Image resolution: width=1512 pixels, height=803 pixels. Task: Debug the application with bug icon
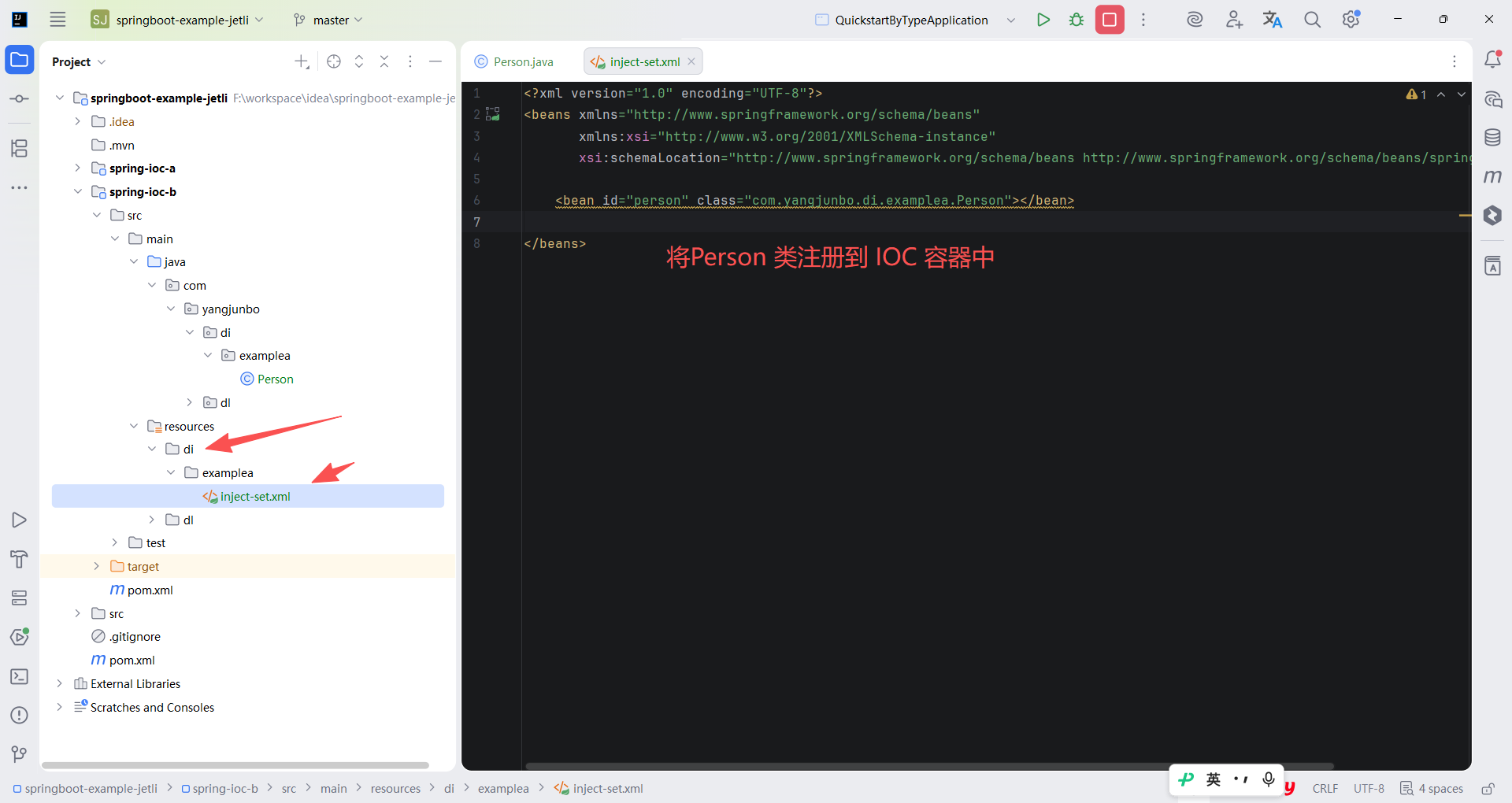1077,20
